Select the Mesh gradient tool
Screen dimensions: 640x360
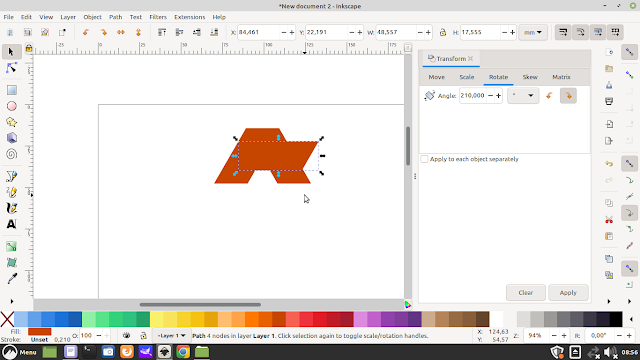click(x=11, y=262)
